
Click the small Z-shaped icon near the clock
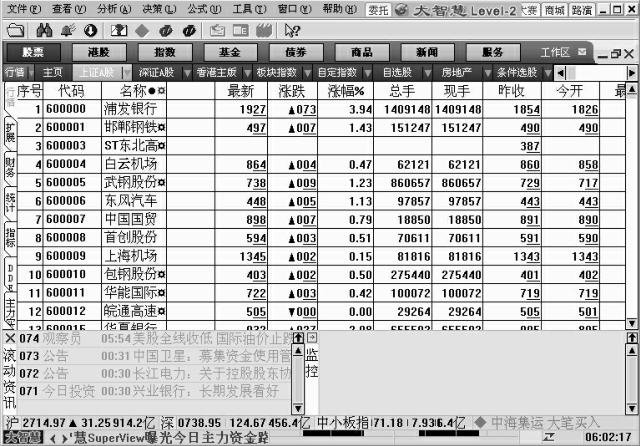tap(549, 437)
